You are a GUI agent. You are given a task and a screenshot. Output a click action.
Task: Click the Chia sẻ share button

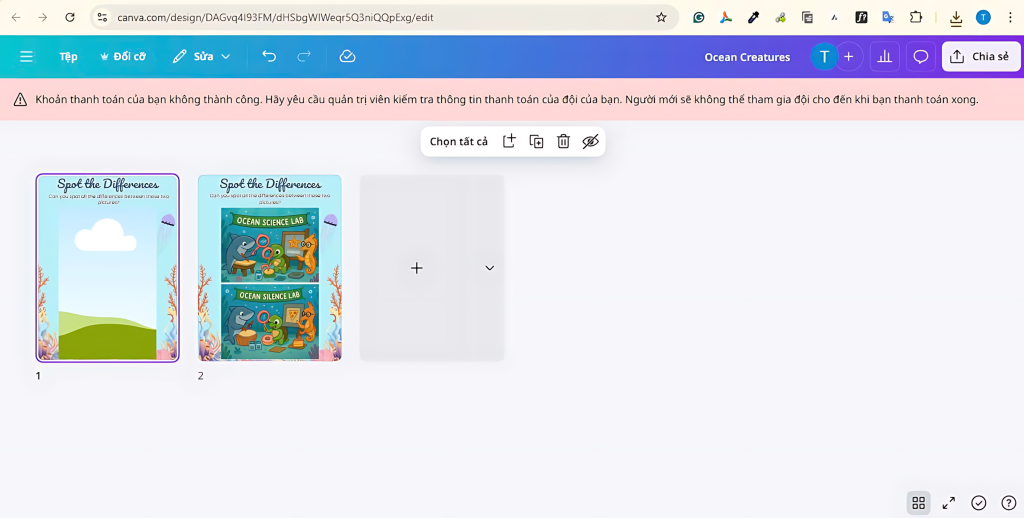click(980, 57)
